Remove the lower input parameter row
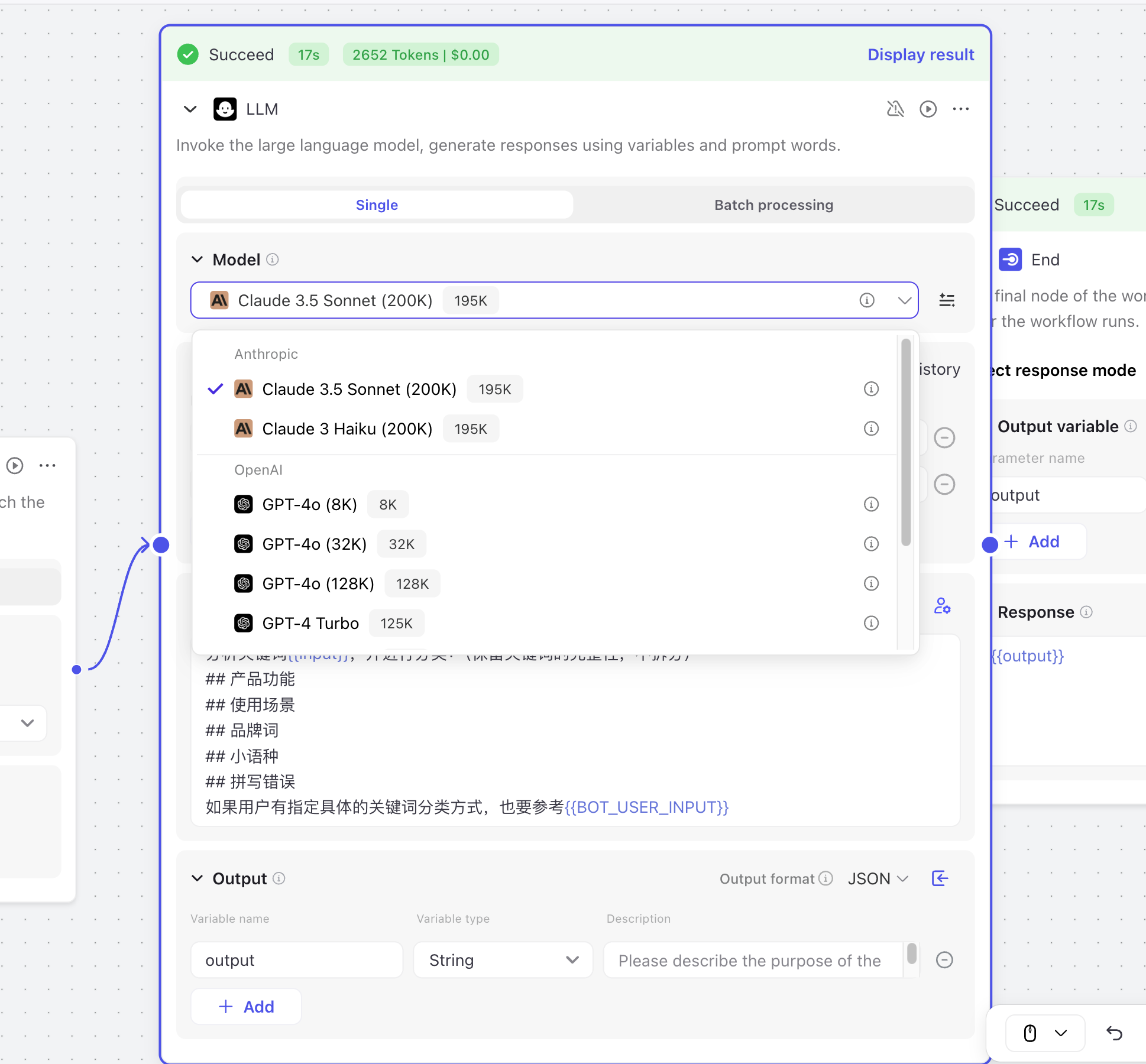The width and height of the screenshot is (1146, 1064). (944, 485)
